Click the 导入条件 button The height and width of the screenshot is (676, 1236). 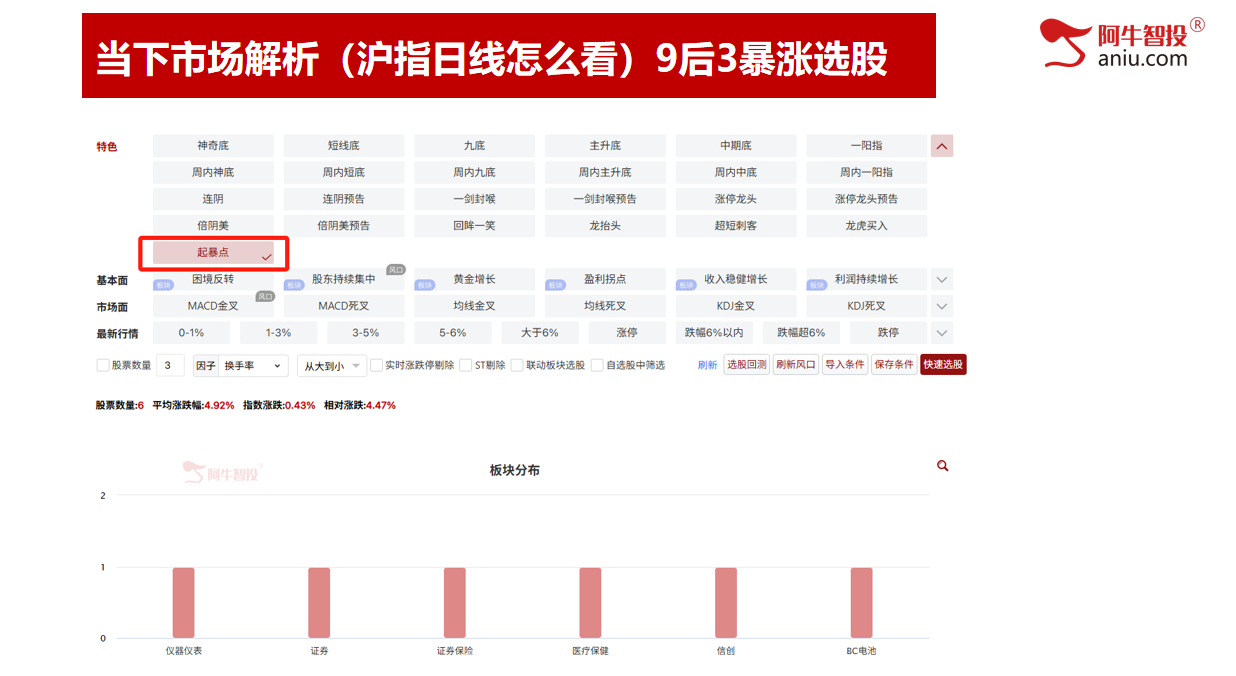coord(845,365)
